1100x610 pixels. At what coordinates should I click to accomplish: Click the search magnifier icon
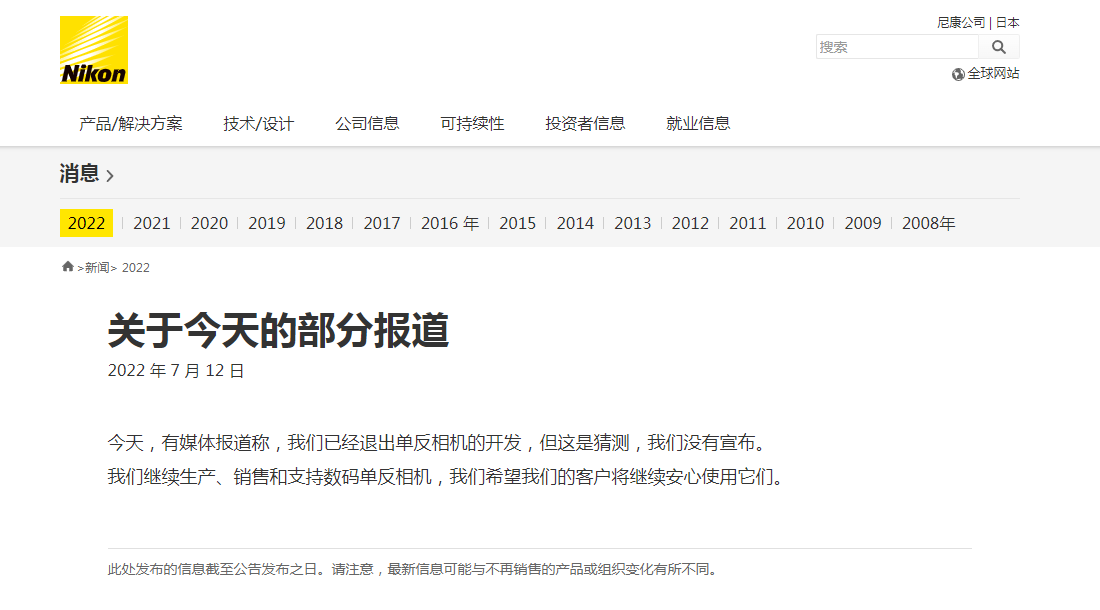(998, 47)
